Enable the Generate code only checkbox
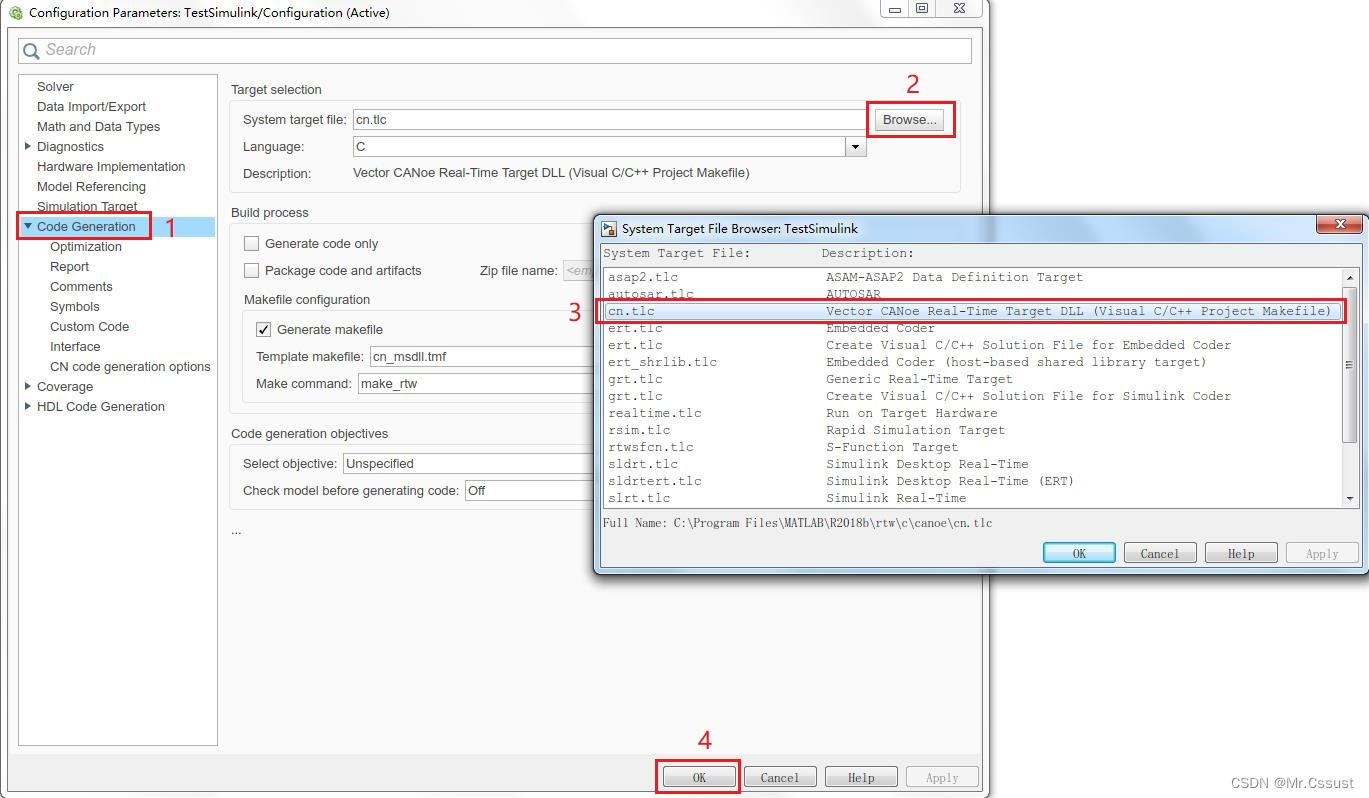 (x=251, y=243)
